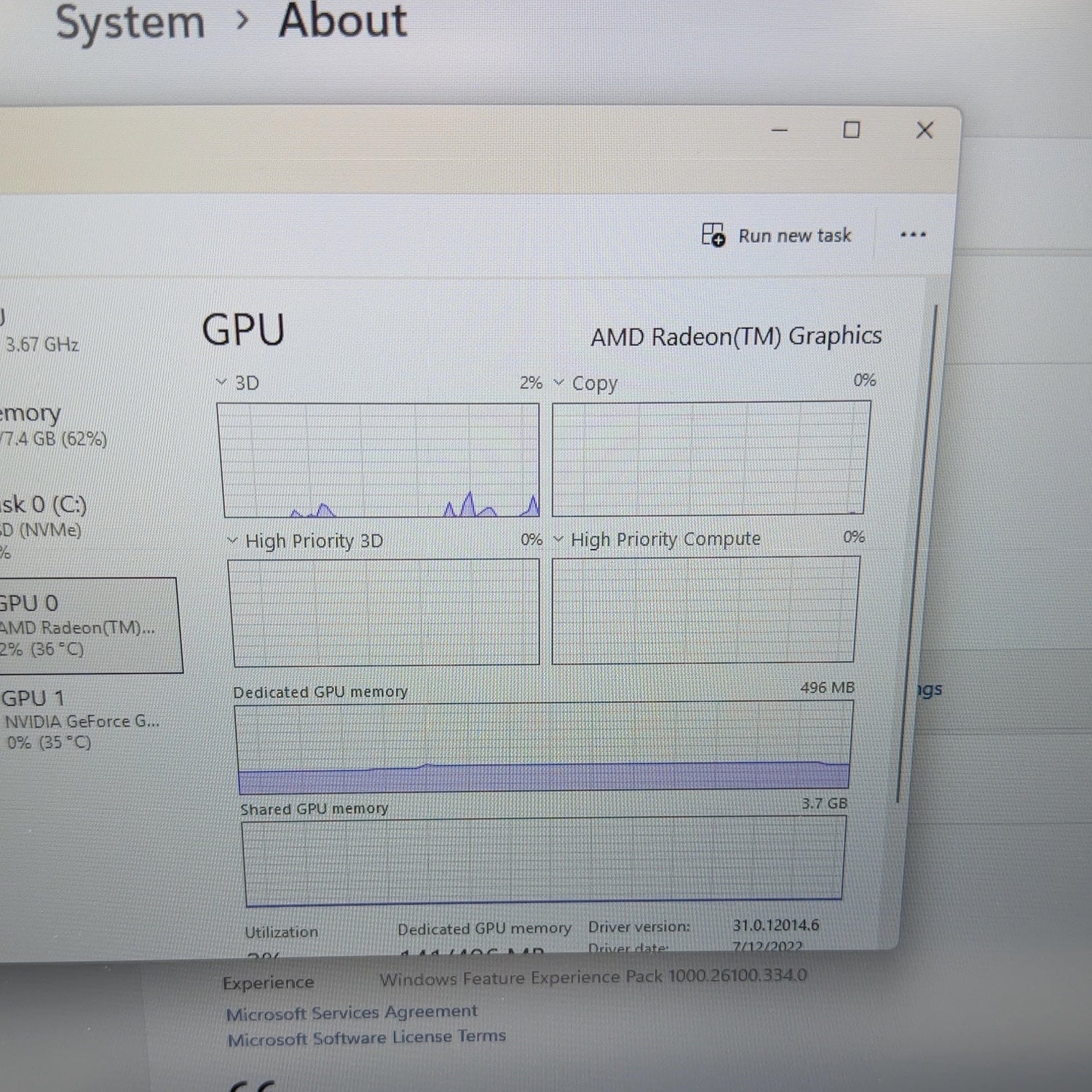1092x1092 pixels.
Task: Click the Run new task icon
Action: [713, 235]
